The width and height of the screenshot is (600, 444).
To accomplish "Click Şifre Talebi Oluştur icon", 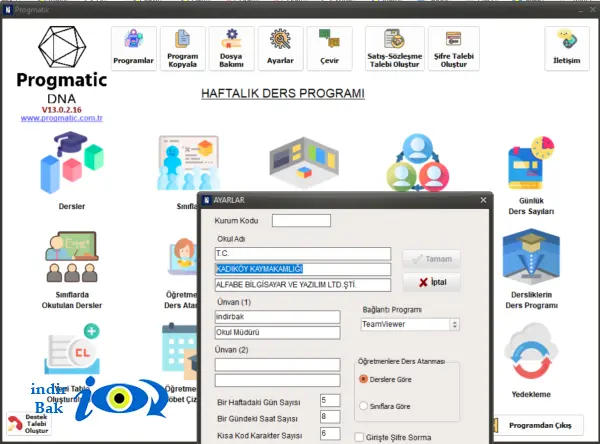I will [453, 48].
